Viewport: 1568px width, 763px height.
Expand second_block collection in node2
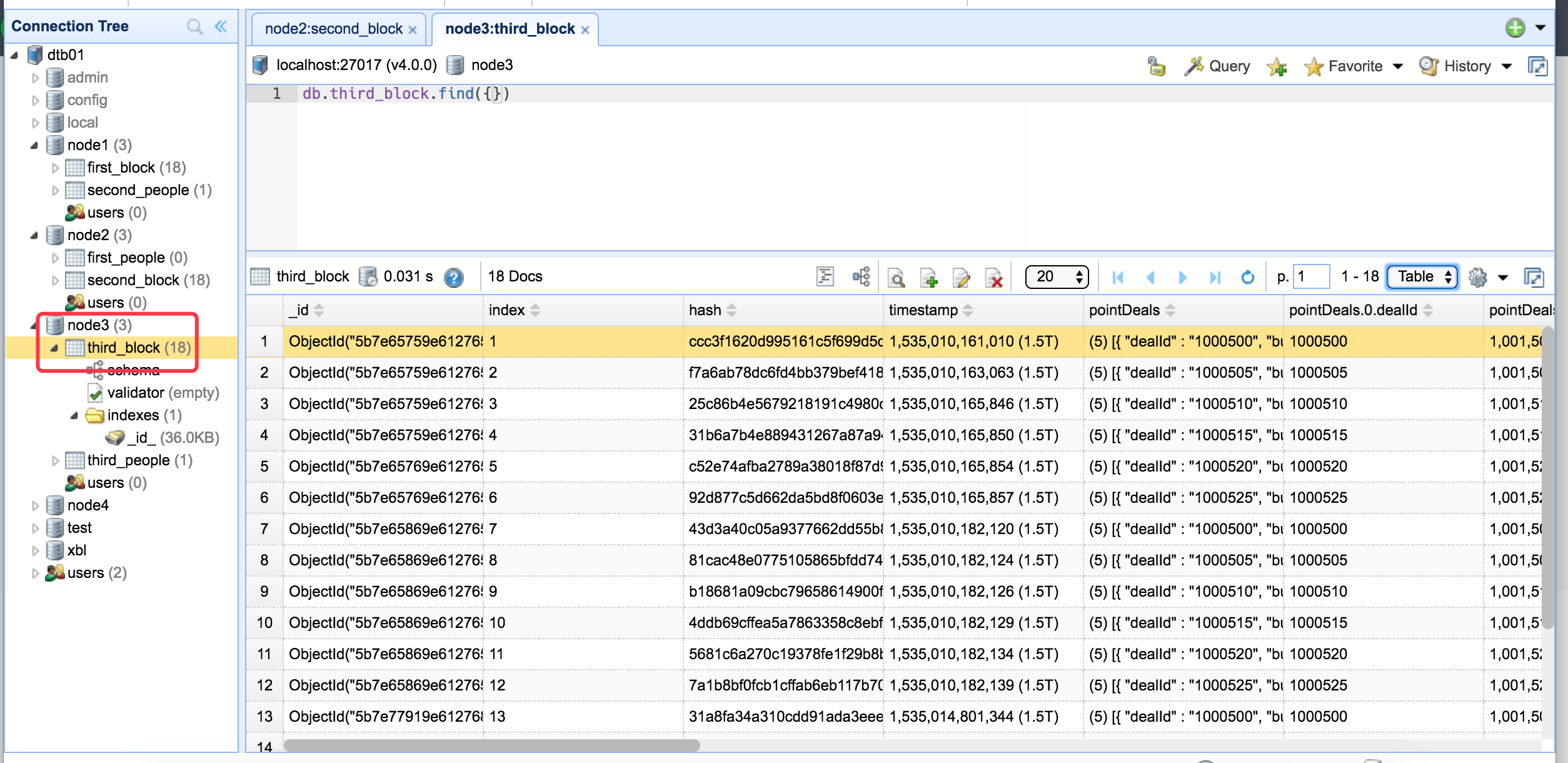[x=55, y=281]
